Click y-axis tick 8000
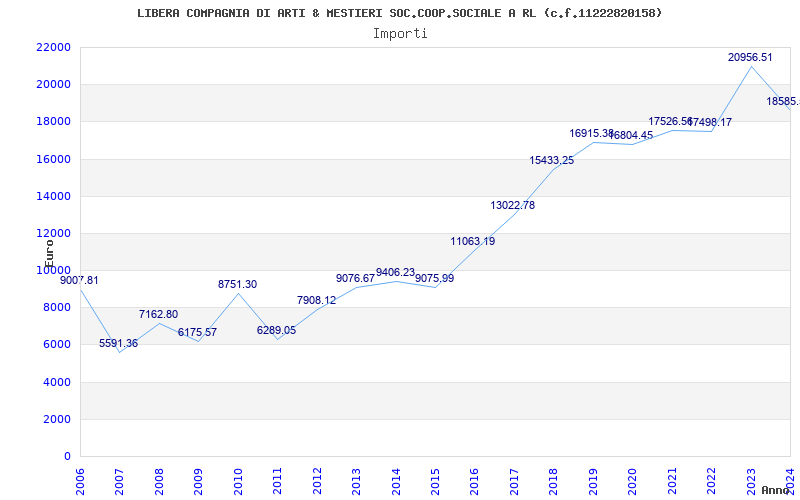Viewport: 800px width, 500px height. click(x=56, y=308)
